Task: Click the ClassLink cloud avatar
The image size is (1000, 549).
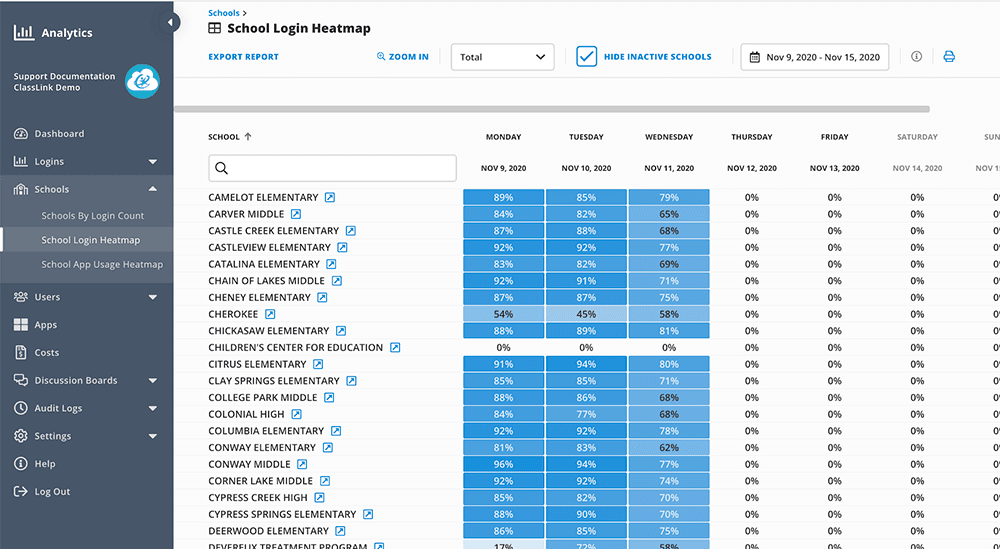Action: tap(142, 82)
